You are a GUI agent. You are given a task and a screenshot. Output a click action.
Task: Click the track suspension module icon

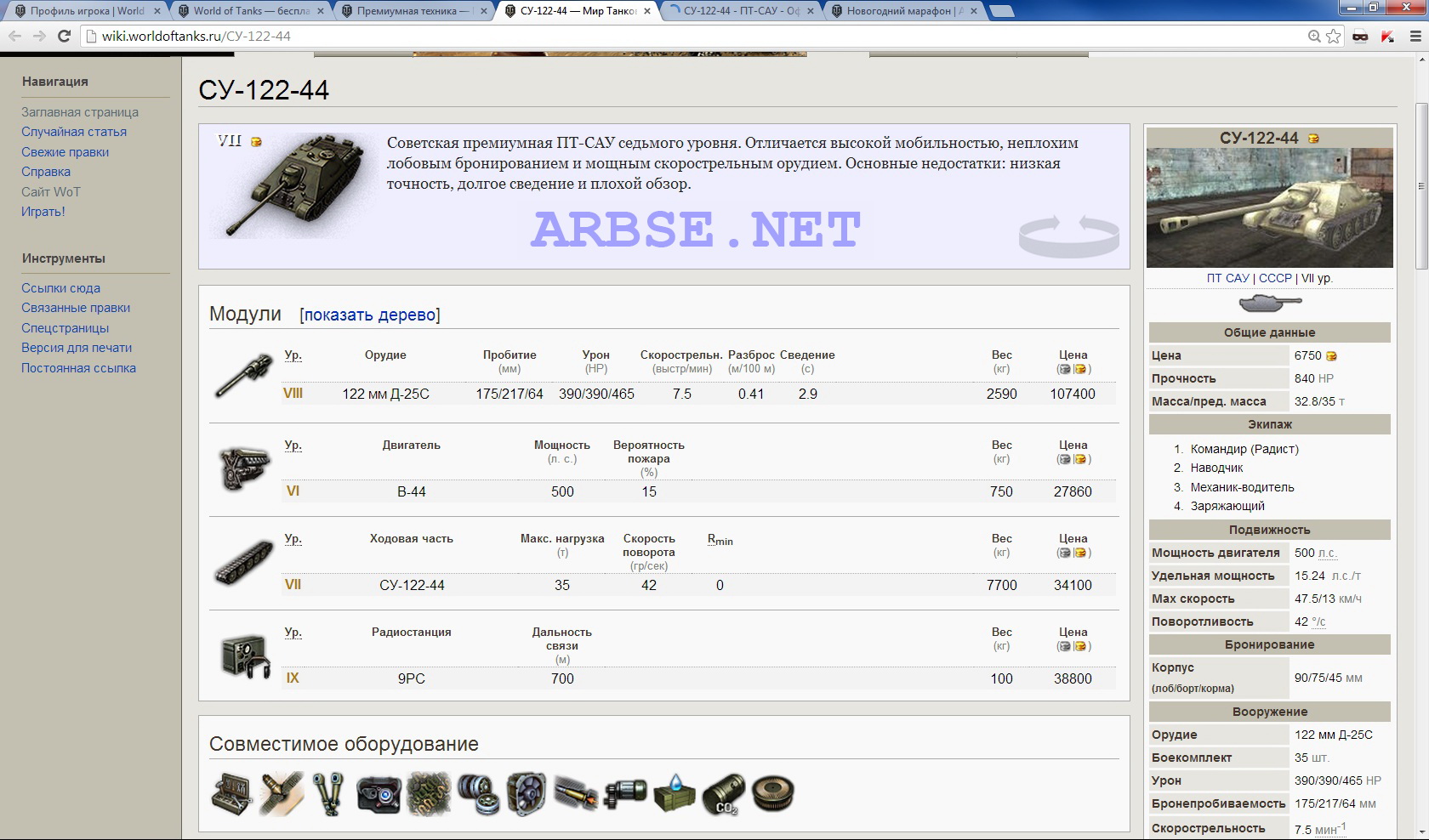[244, 563]
